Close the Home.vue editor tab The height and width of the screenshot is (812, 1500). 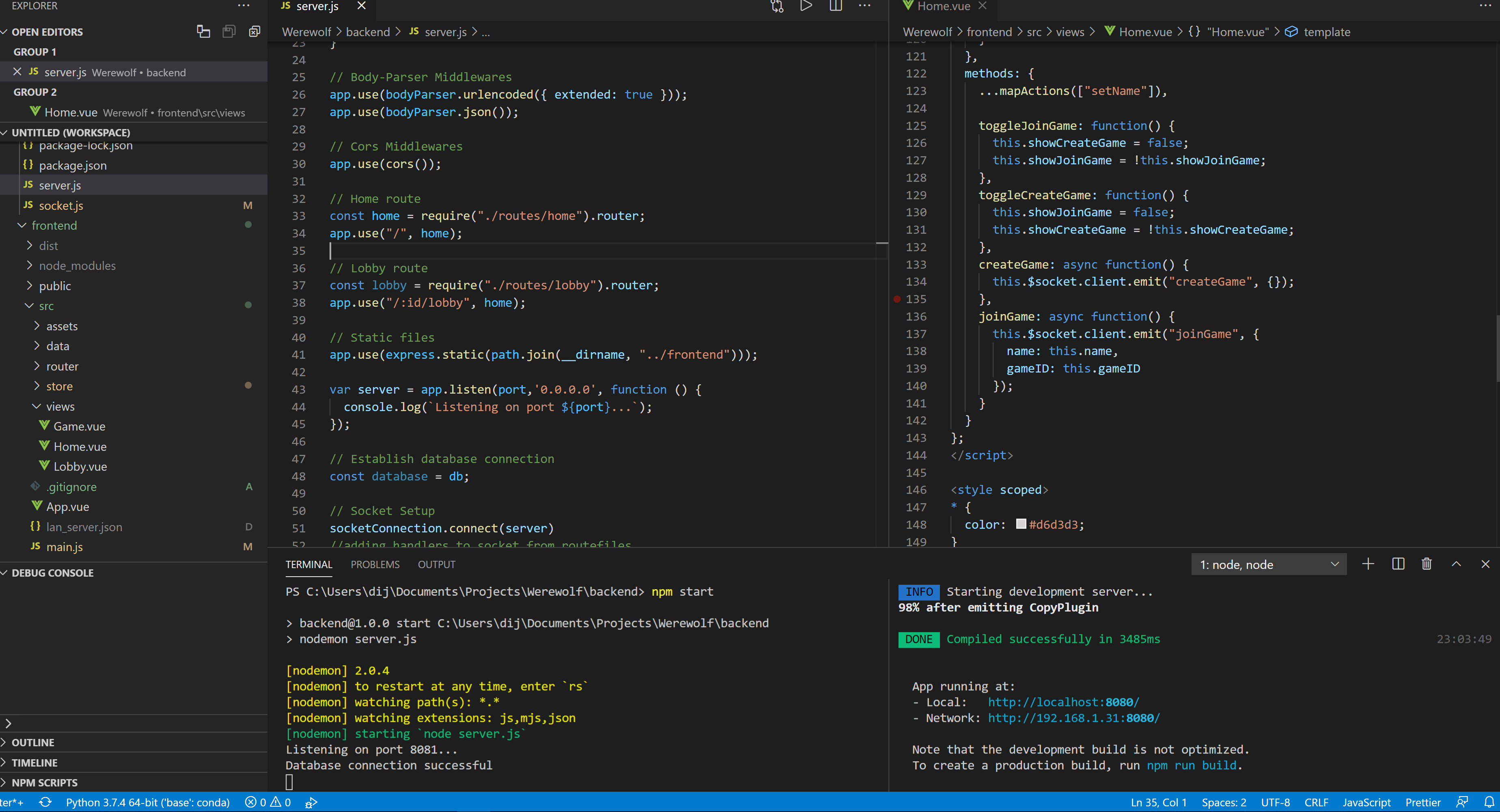[982, 6]
